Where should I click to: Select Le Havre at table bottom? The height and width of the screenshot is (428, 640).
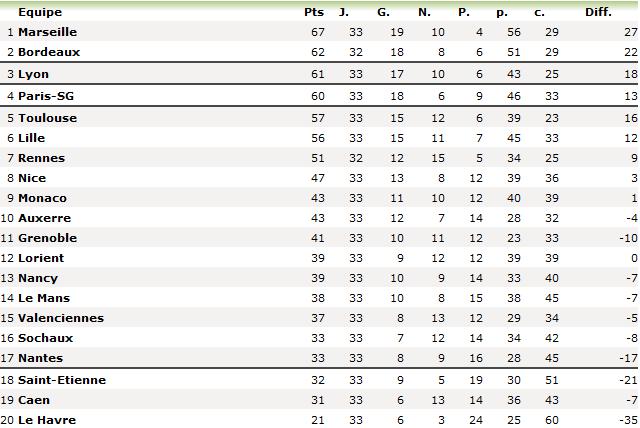click(47, 420)
